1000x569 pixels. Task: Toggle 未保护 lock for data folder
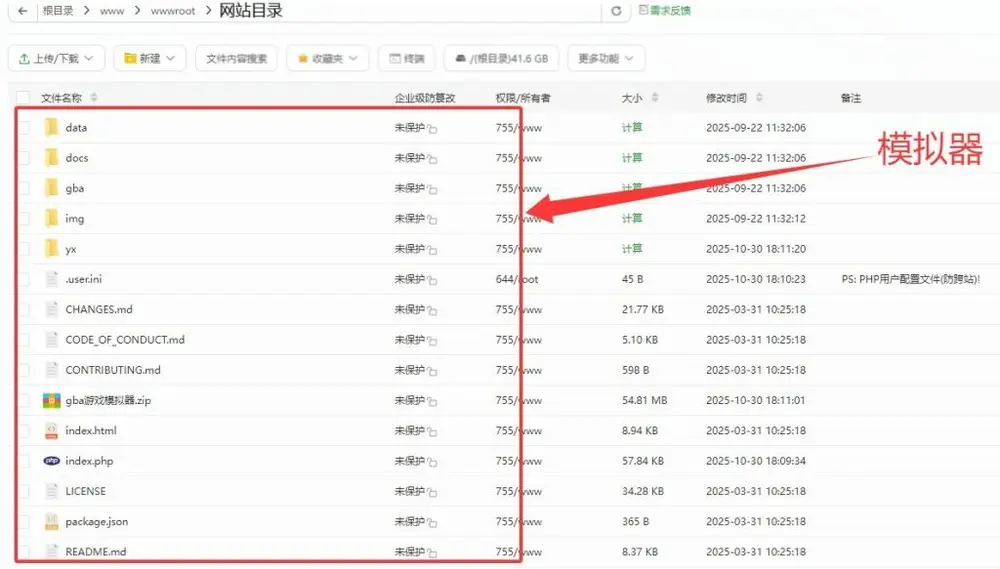click(x=432, y=129)
